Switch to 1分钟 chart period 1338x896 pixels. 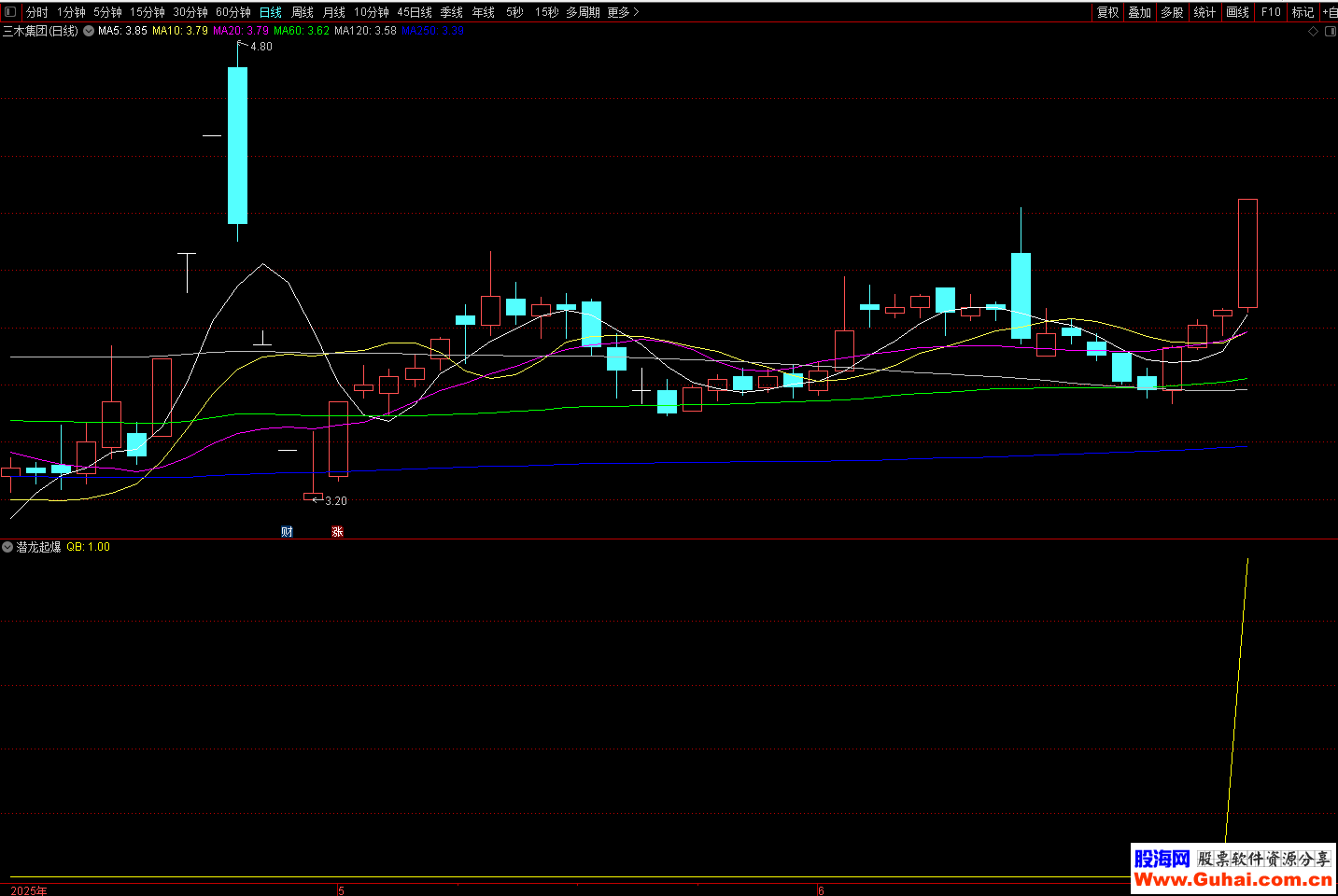pyautogui.click(x=71, y=12)
